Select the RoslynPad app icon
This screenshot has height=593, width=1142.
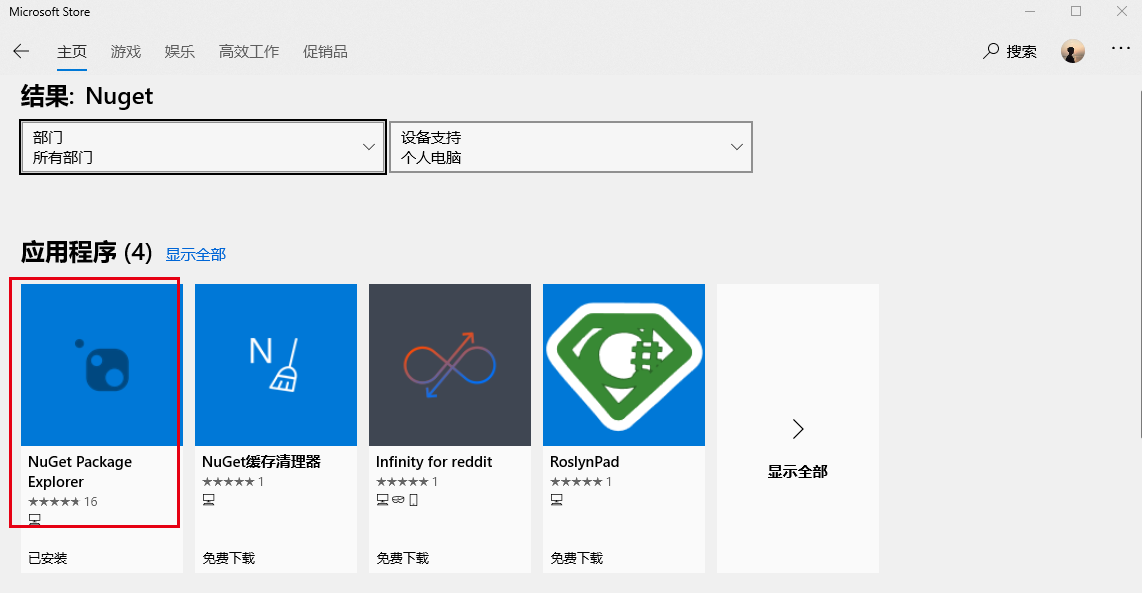point(623,365)
